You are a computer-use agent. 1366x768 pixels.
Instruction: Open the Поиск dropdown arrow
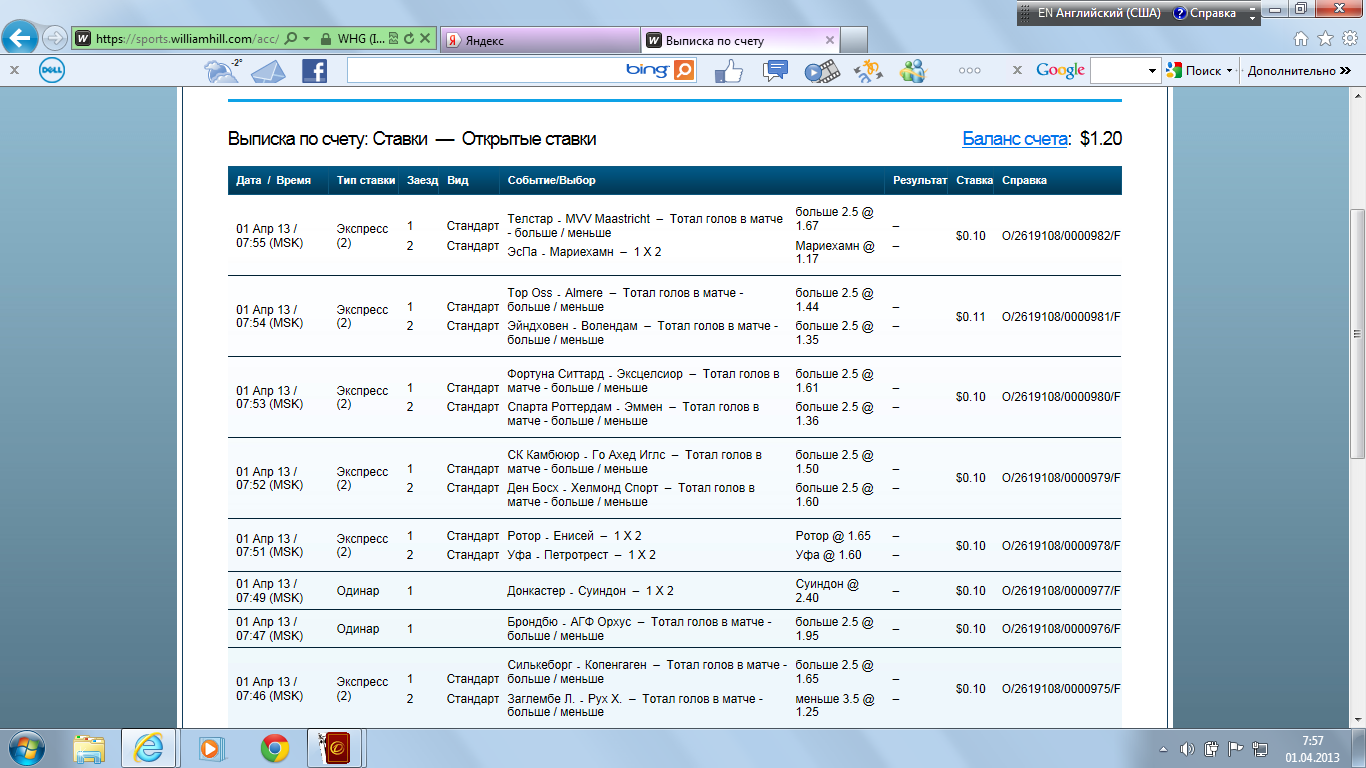1229,71
